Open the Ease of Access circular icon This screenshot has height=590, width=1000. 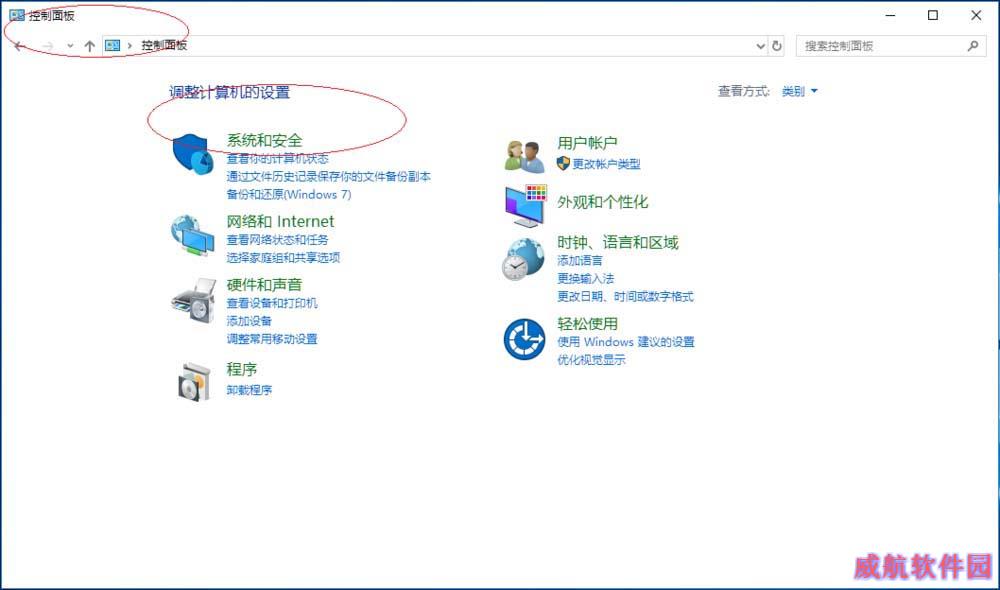pyautogui.click(x=524, y=339)
